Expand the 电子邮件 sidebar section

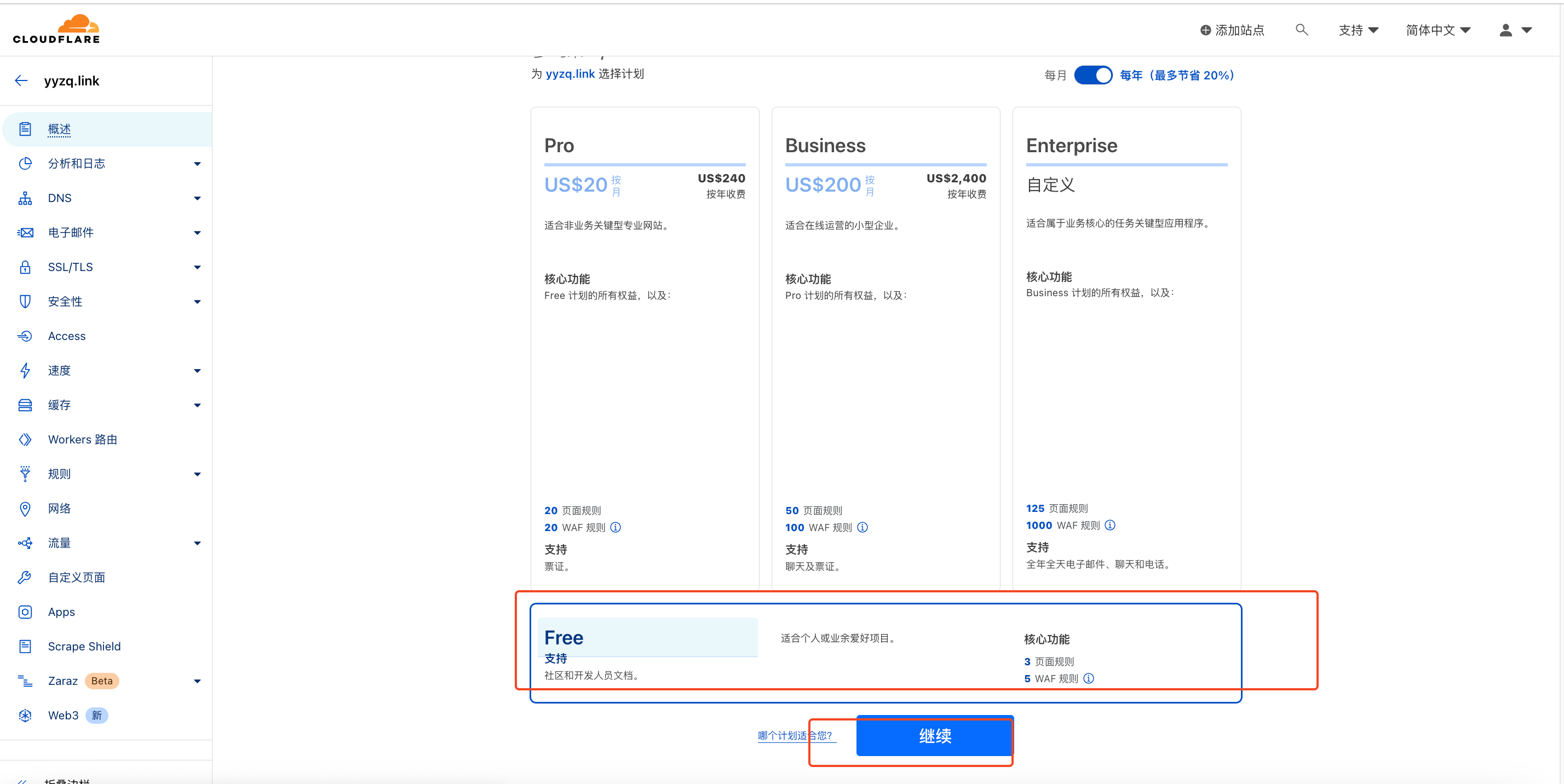coord(197,233)
